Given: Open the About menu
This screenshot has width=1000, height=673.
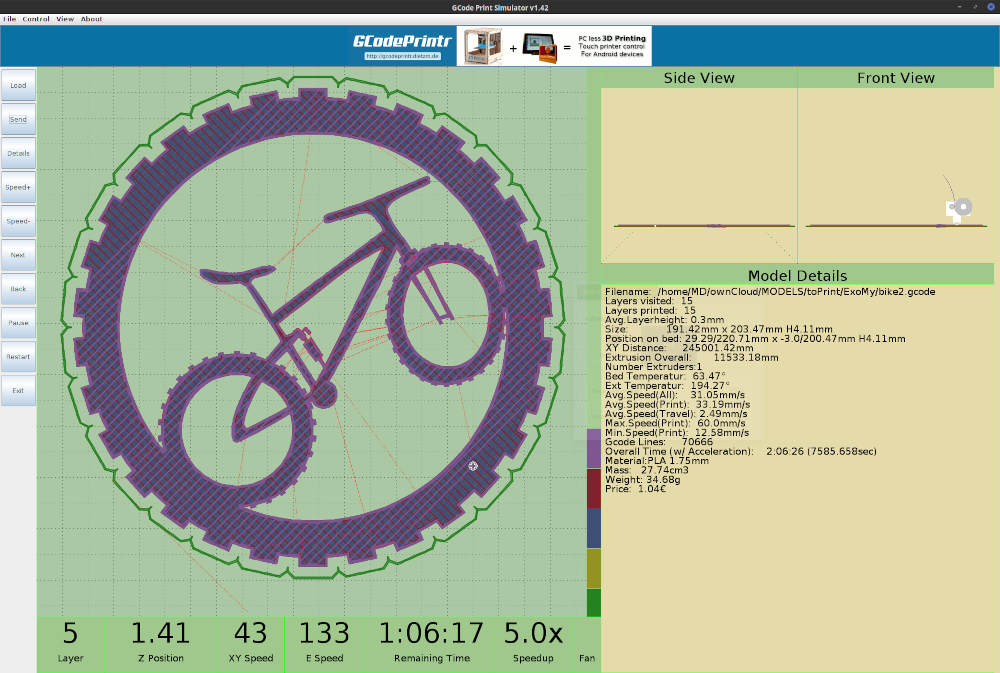Looking at the screenshot, I should (x=91, y=17).
